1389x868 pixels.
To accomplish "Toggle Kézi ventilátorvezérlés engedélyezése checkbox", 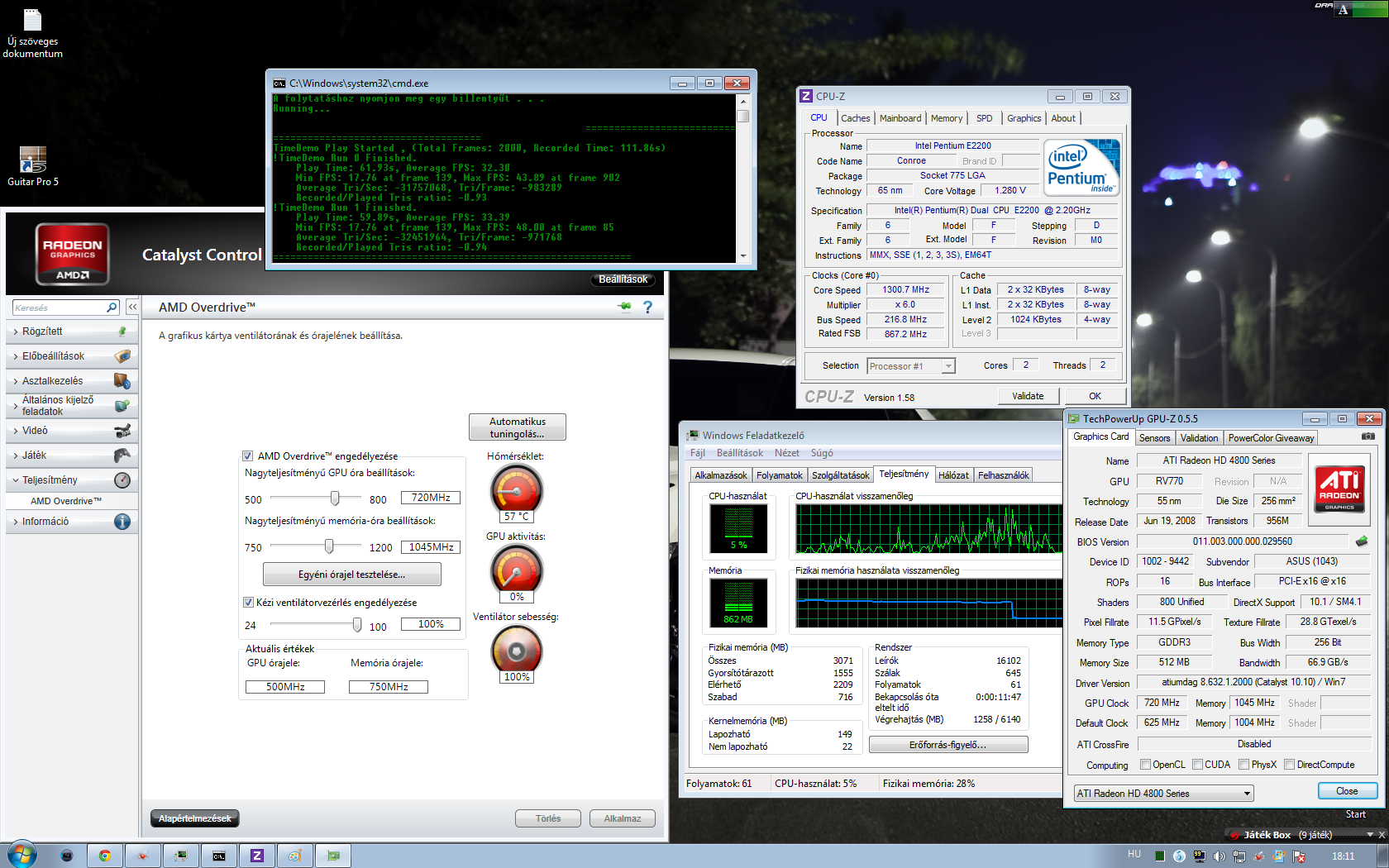I will 248,603.
